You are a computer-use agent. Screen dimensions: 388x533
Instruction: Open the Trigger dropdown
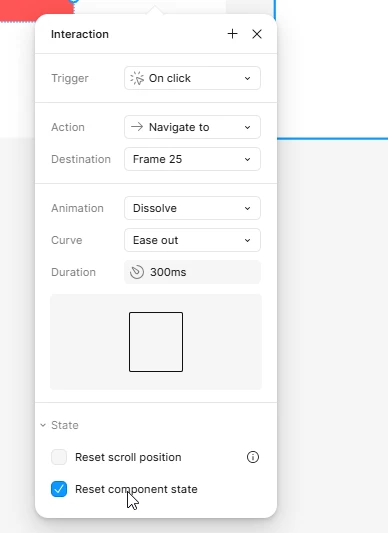pos(192,78)
